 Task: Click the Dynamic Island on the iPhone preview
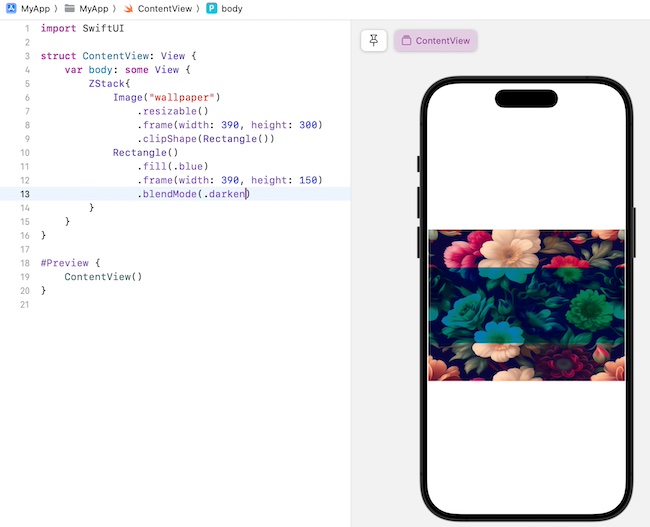526,99
